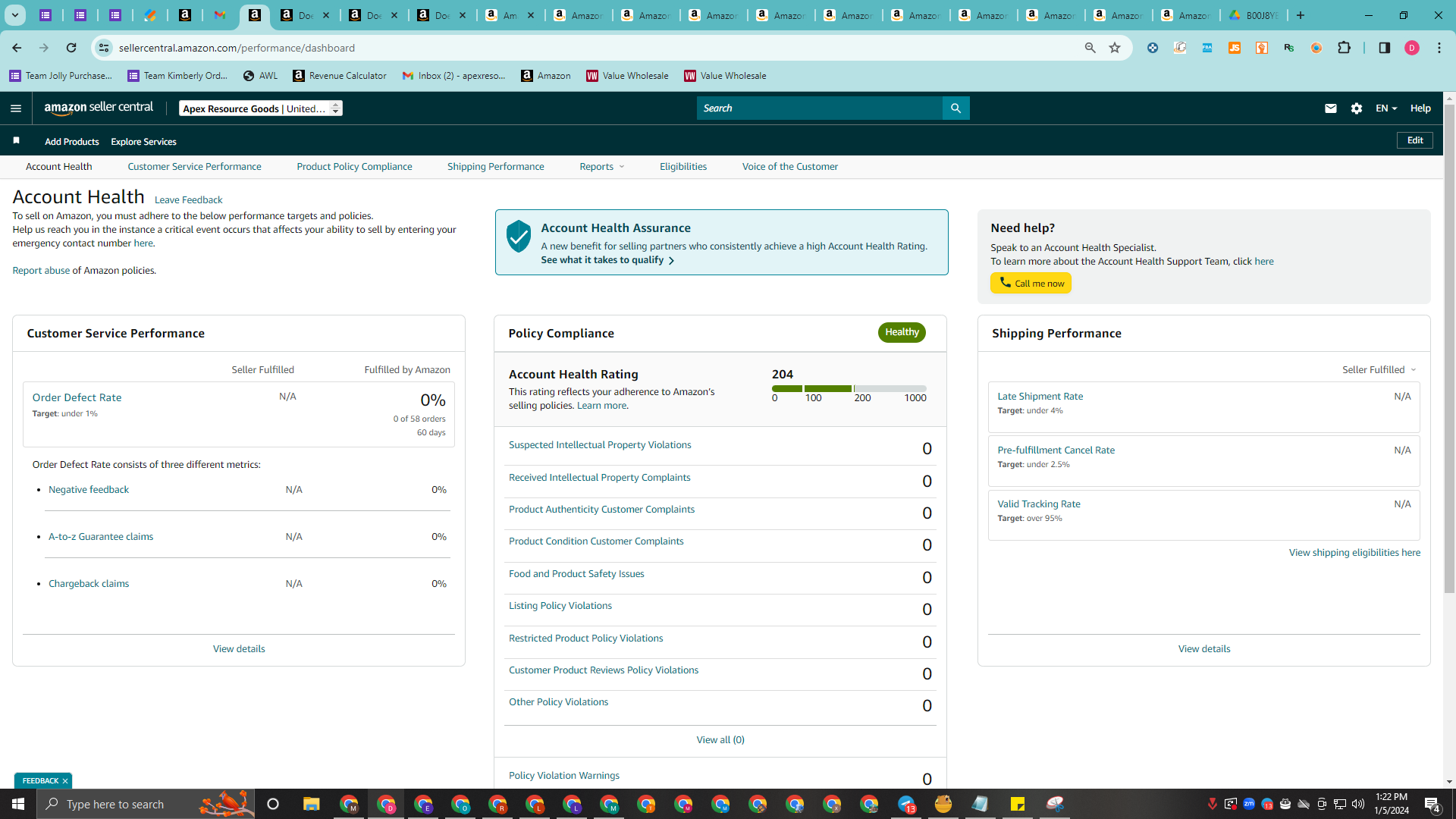Click the Edit button
The image size is (1456, 819).
(x=1415, y=140)
